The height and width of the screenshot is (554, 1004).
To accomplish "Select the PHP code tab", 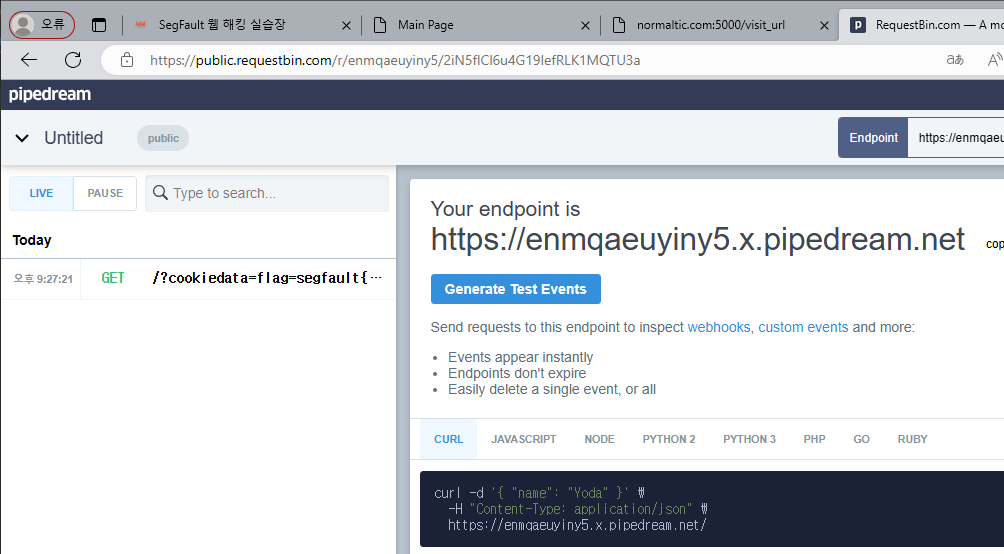I will [x=814, y=439].
